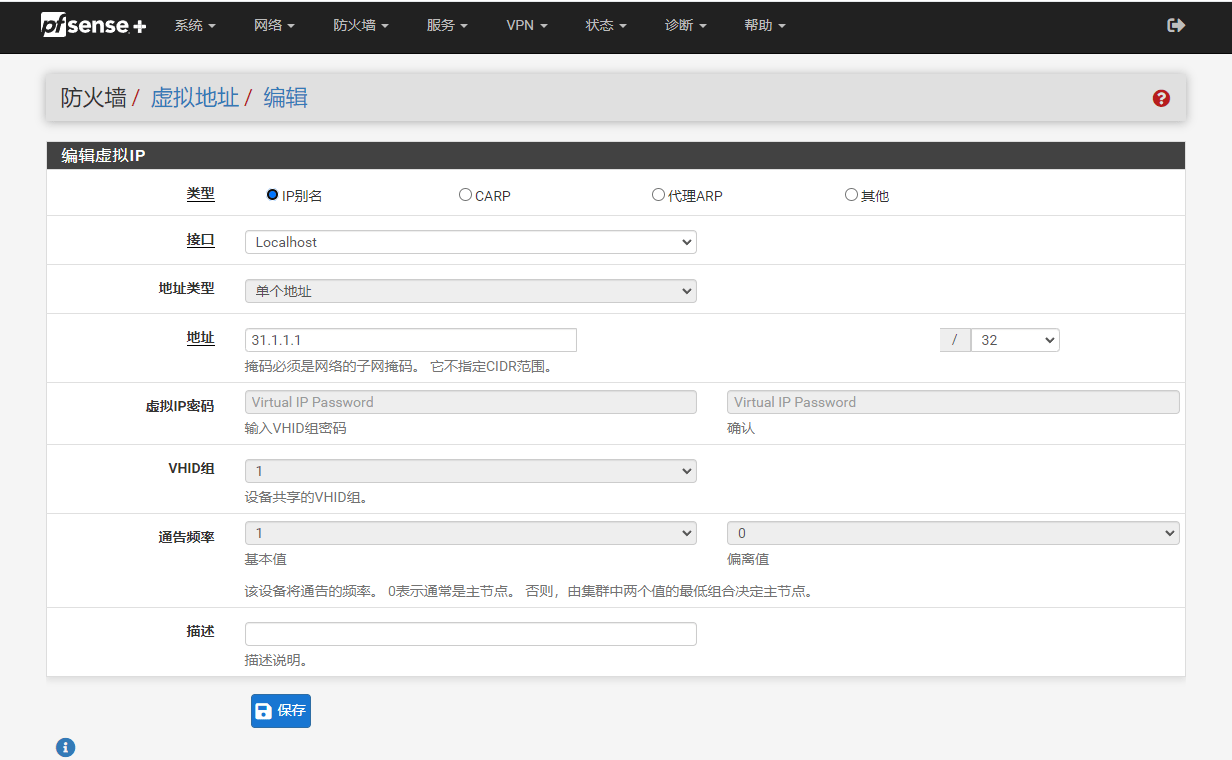The image size is (1232, 760).
Task: Go to 虚拟地址 breadcrumb link
Action: (x=194, y=98)
